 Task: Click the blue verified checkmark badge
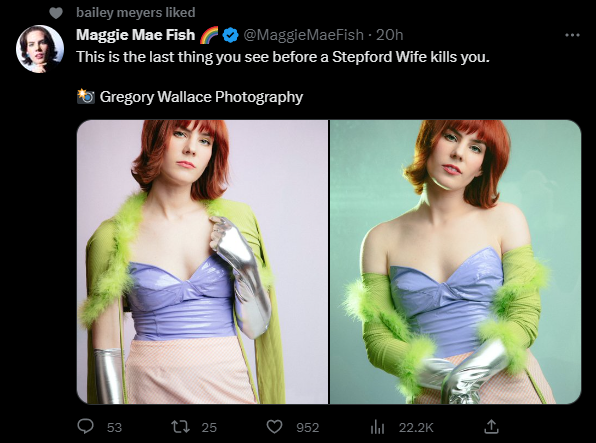pyautogui.click(x=230, y=35)
